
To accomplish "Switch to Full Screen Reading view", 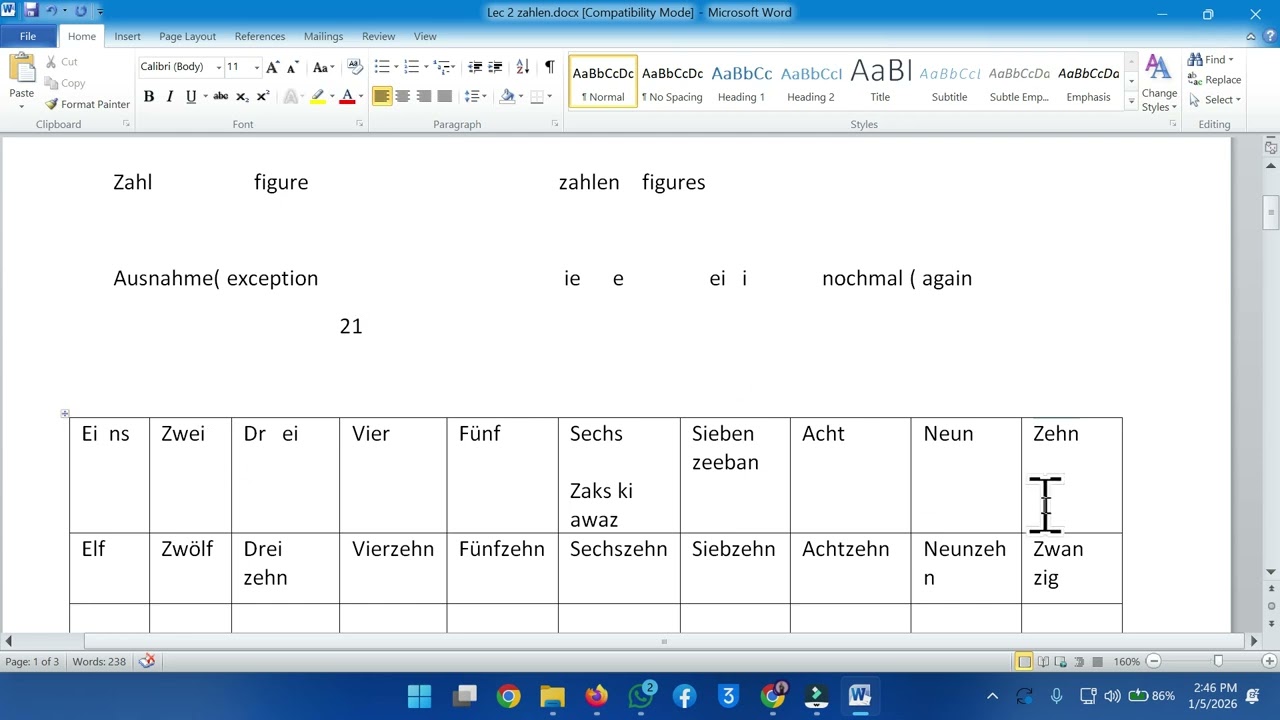I will (1043, 661).
